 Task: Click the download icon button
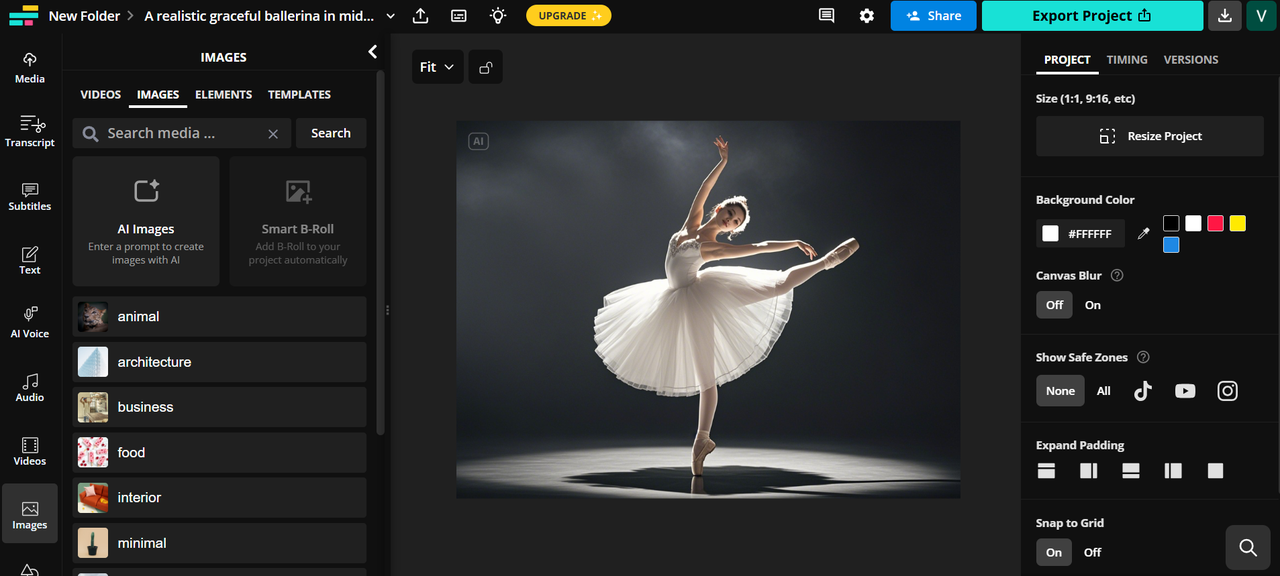1224,16
